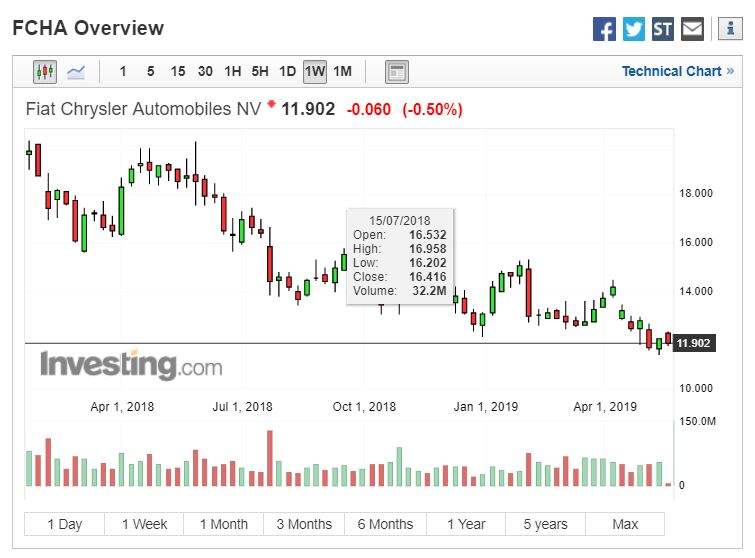Viewport: 755px width, 558px height.
Task: Select the 30 minute interval
Action: (x=205, y=71)
